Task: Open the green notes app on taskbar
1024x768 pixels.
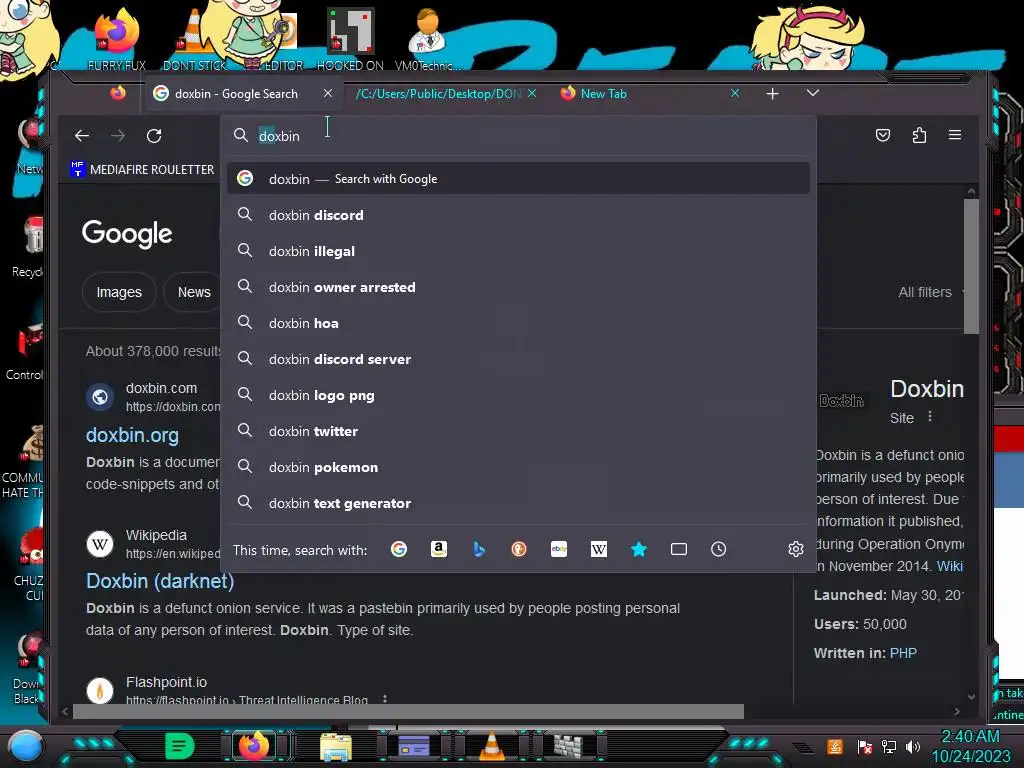Action: coord(180,746)
